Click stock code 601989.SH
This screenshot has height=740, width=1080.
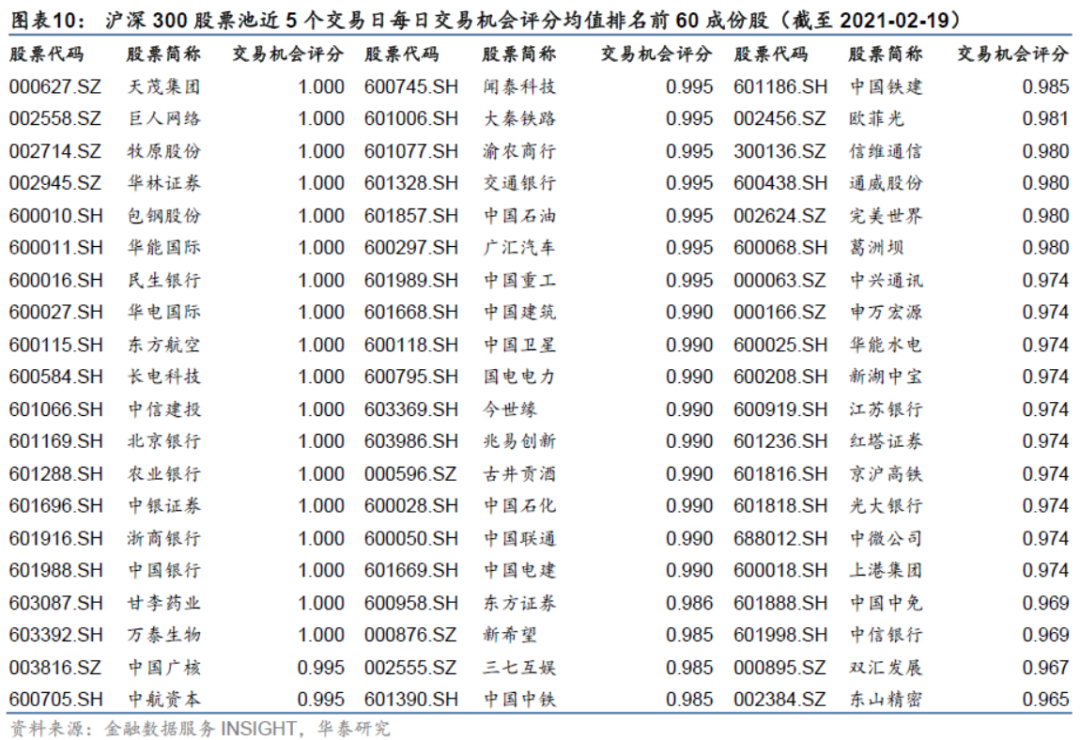[411, 280]
